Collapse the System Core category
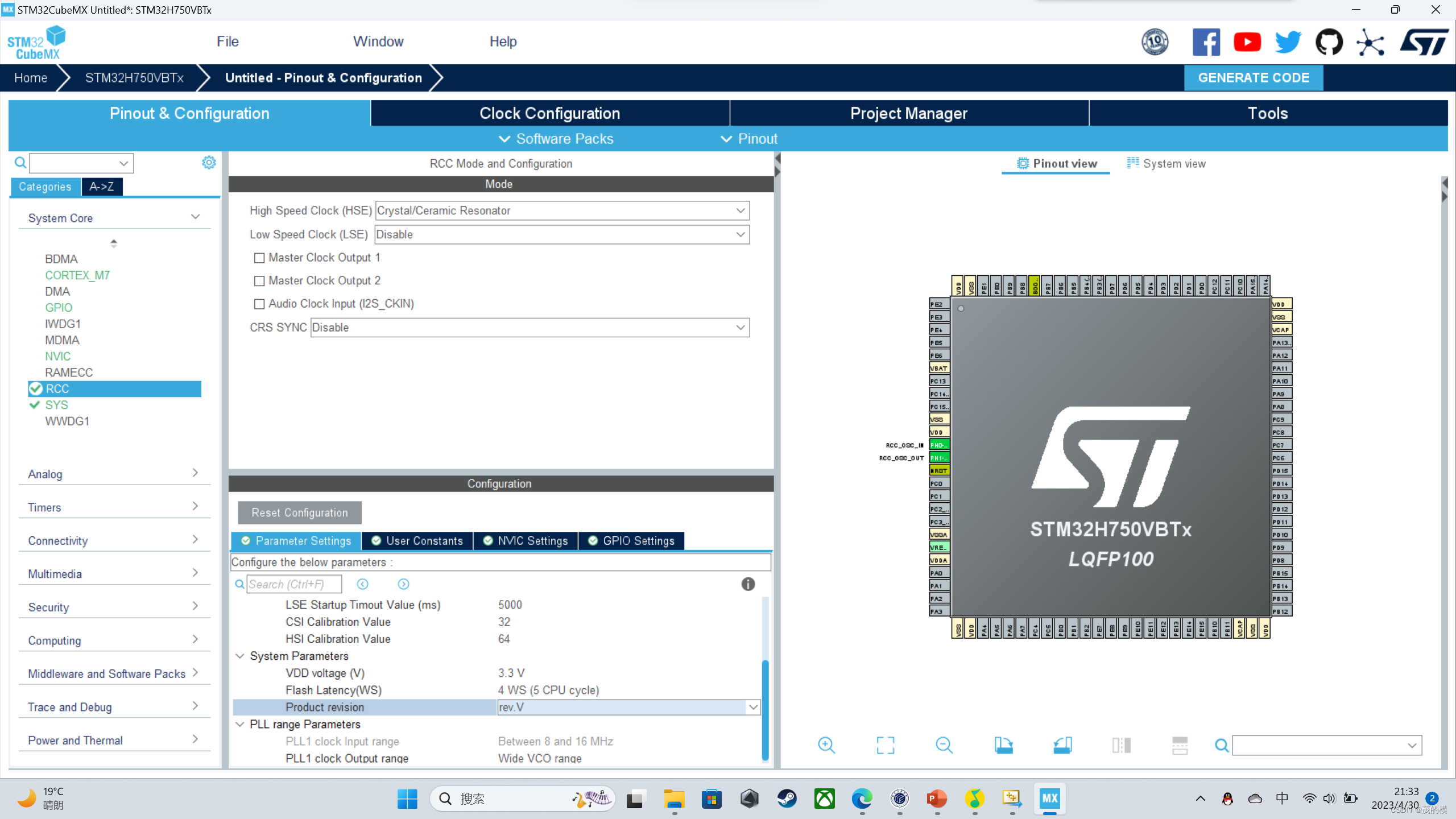The image size is (1456, 819). click(196, 217)
